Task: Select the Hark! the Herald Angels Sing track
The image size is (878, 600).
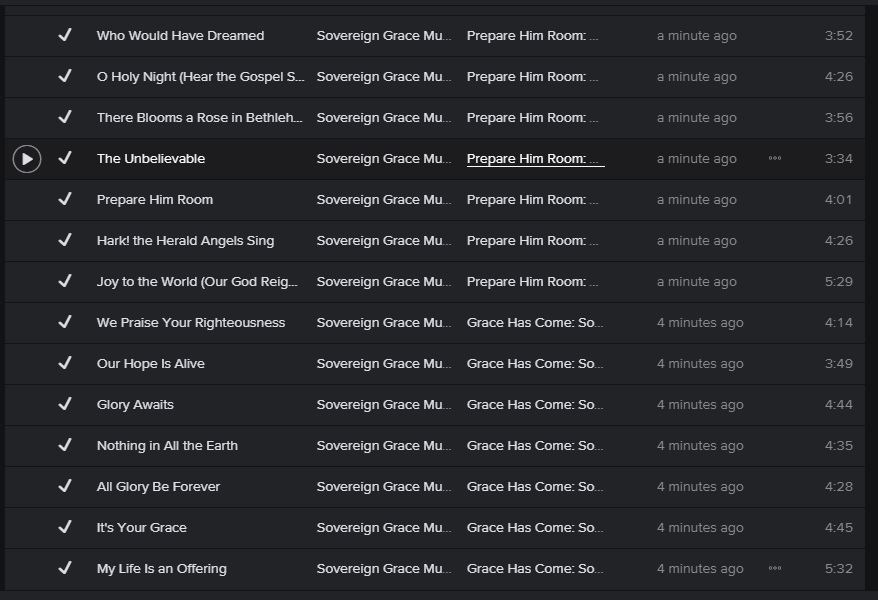Action: tap(185, 241)
